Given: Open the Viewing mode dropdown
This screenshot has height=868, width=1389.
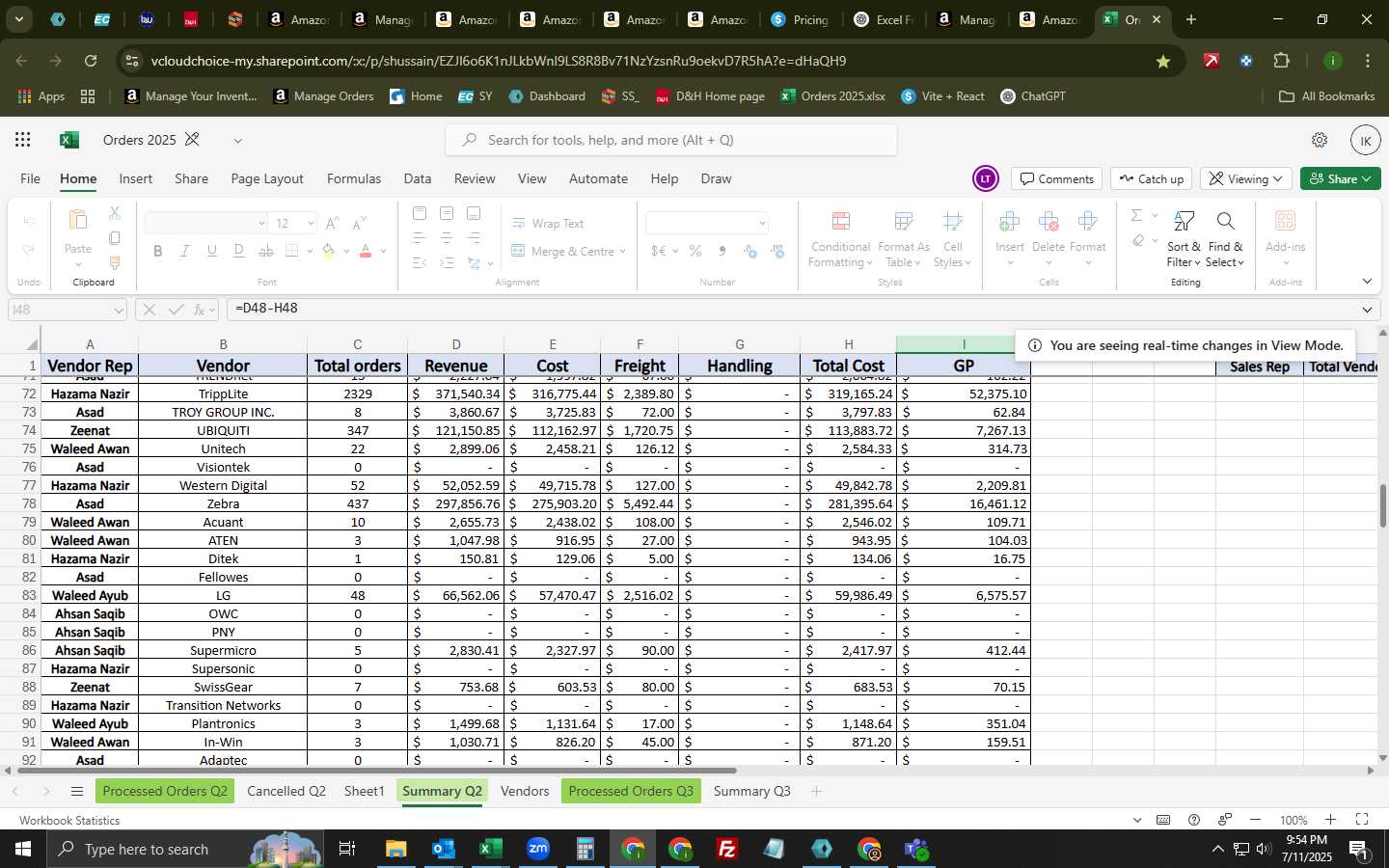Looking at the screenshot, I should pyautogui.click(x=1246, y=178).
